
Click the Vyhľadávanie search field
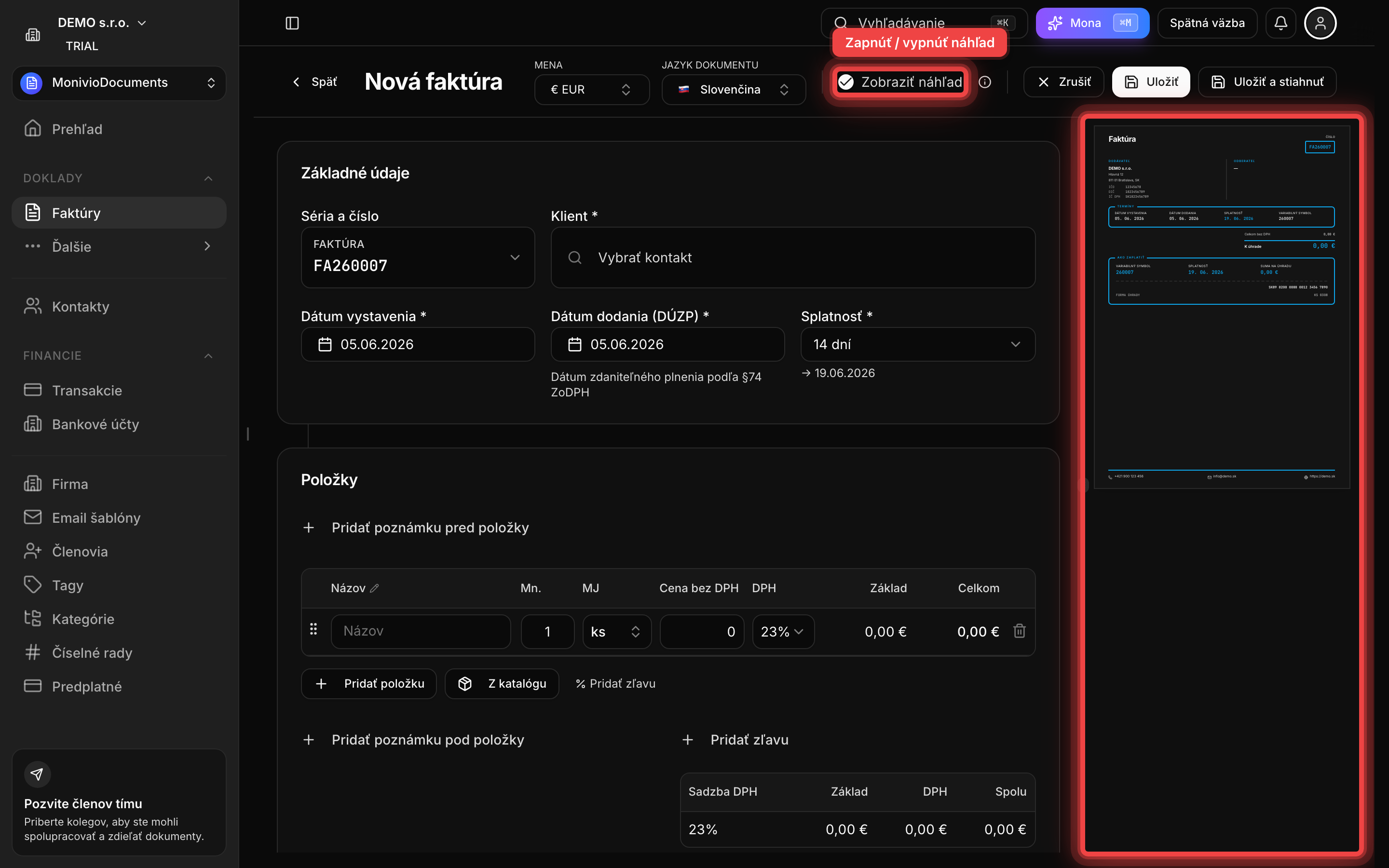pos(924,23)
